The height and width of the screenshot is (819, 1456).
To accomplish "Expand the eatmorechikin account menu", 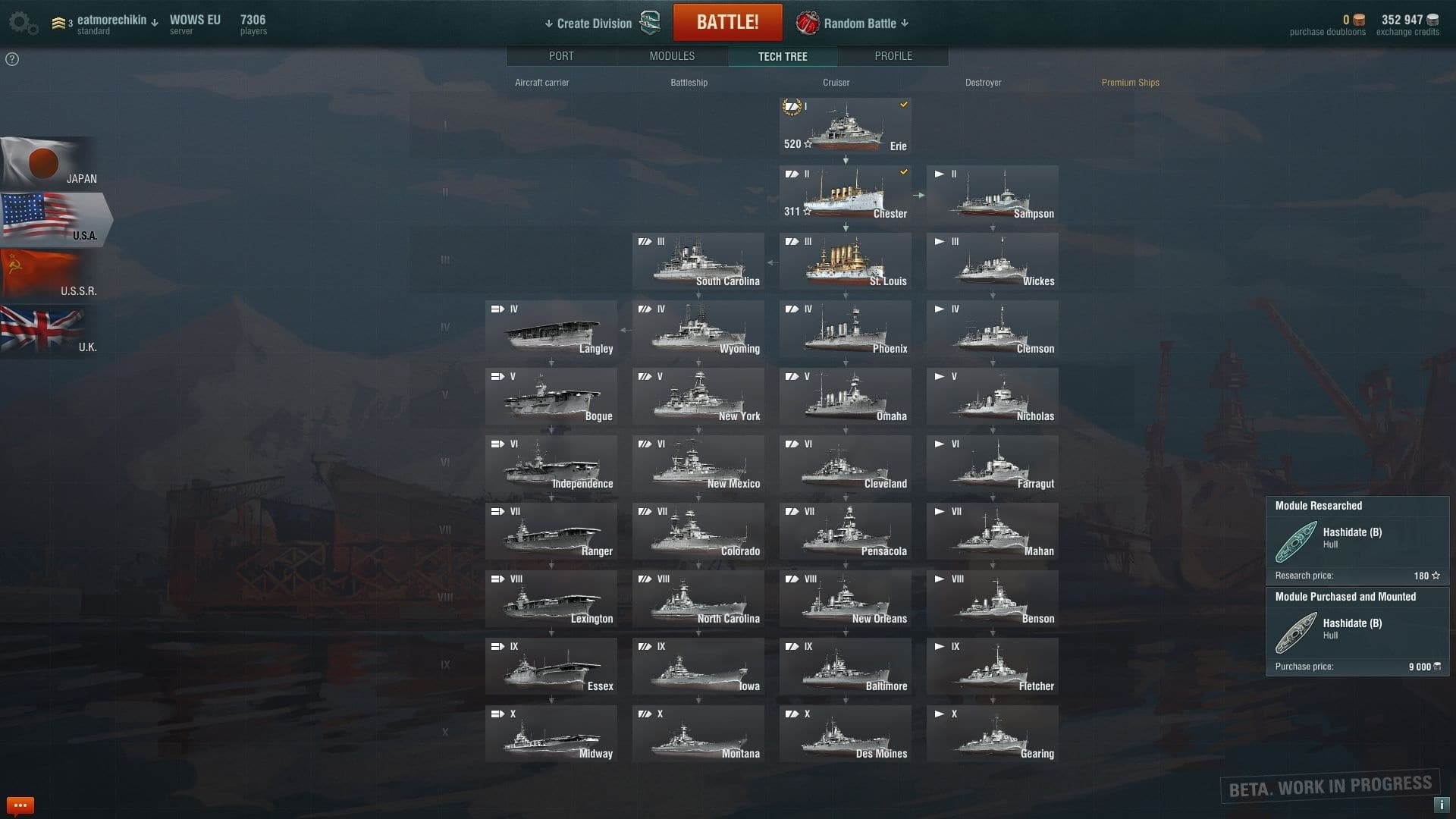I will coord(117,20).
